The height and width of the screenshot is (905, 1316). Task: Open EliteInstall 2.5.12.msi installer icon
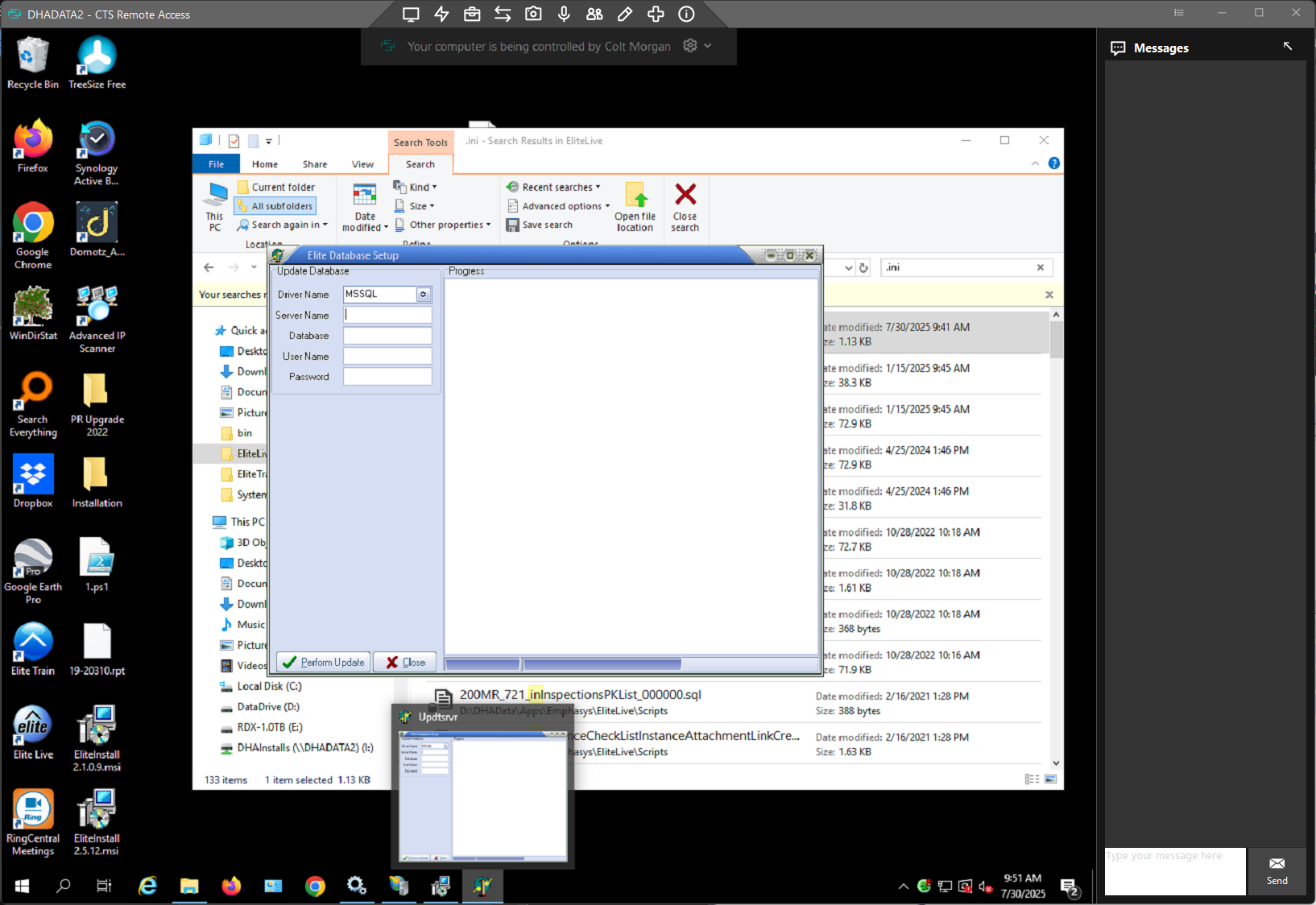pyautogui.click(x=97, y=822)
